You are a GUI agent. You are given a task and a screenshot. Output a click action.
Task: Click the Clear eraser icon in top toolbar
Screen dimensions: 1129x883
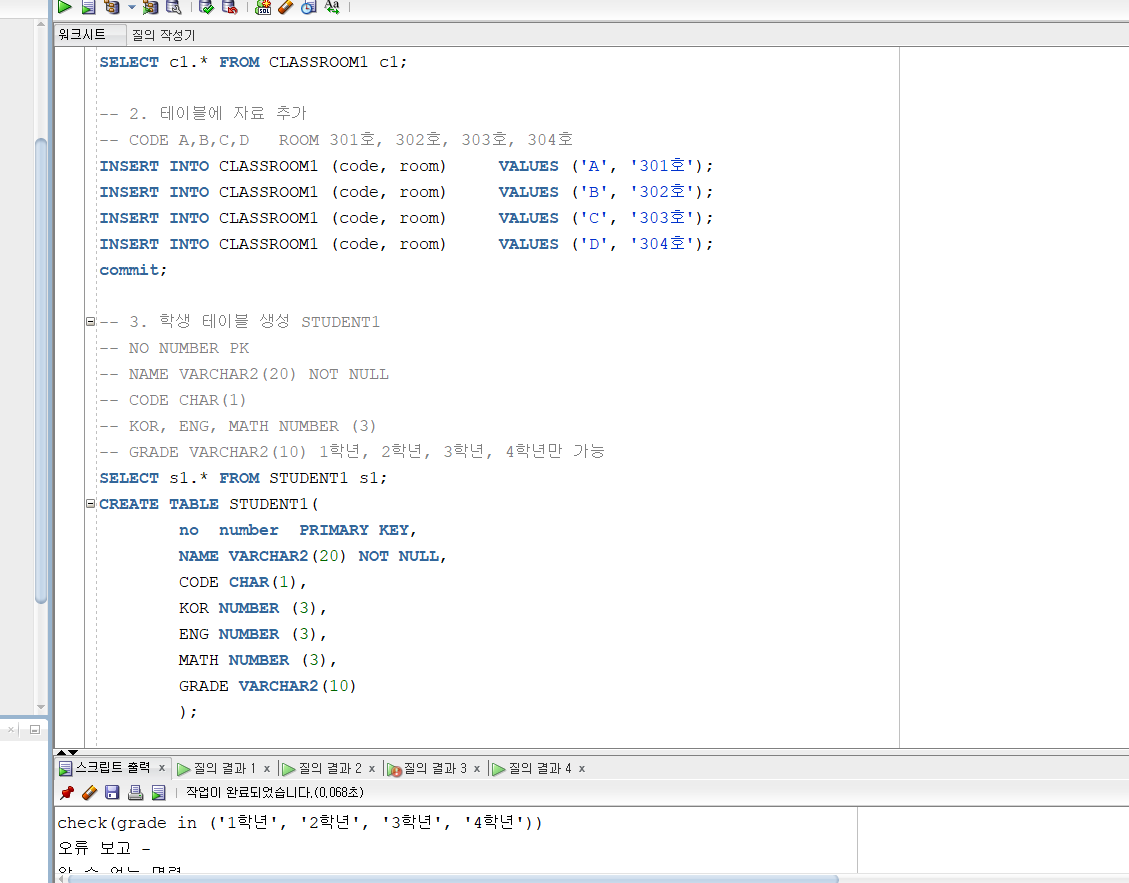286,7
